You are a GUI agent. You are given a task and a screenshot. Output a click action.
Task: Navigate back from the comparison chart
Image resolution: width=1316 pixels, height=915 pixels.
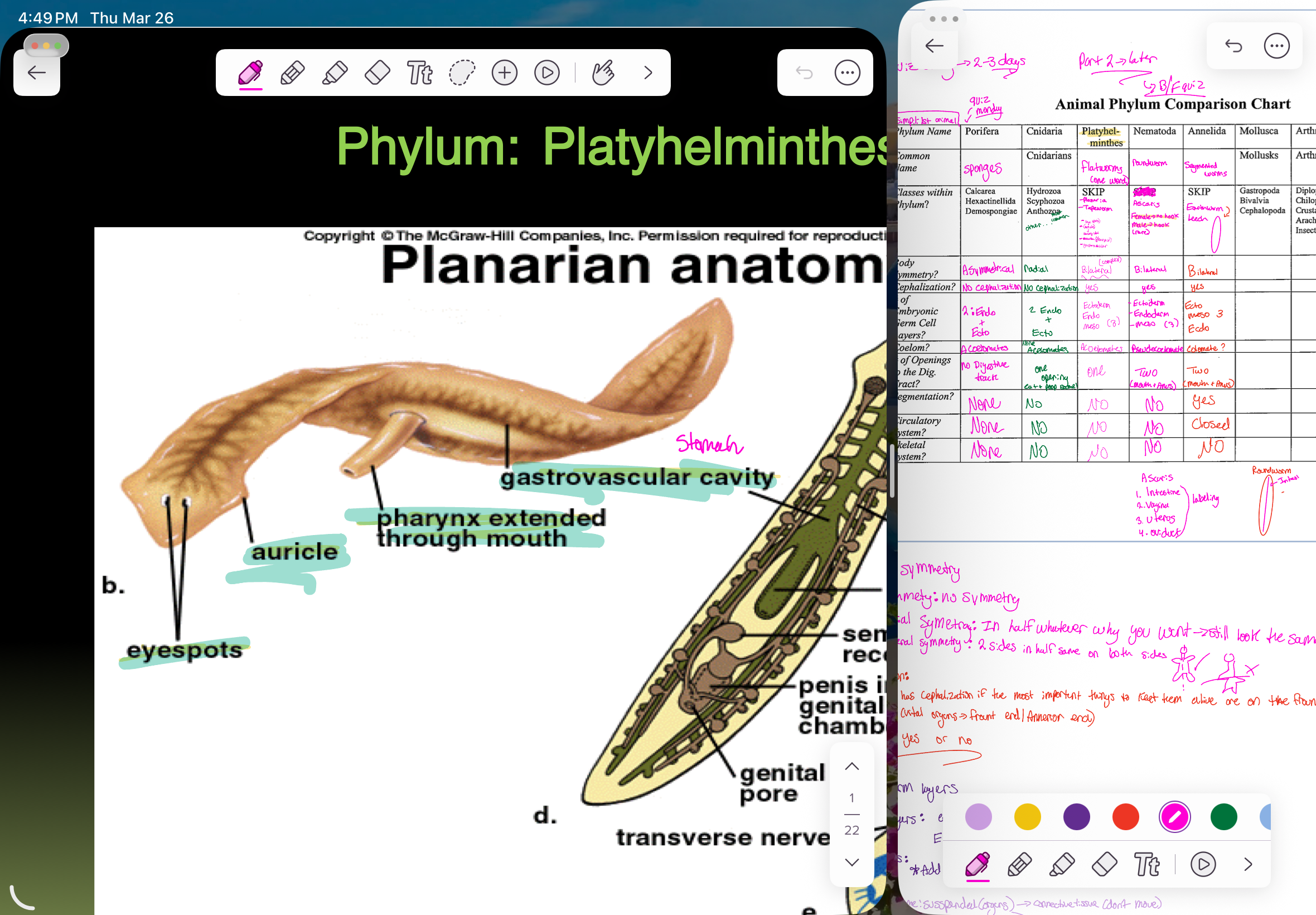(934, 46)
